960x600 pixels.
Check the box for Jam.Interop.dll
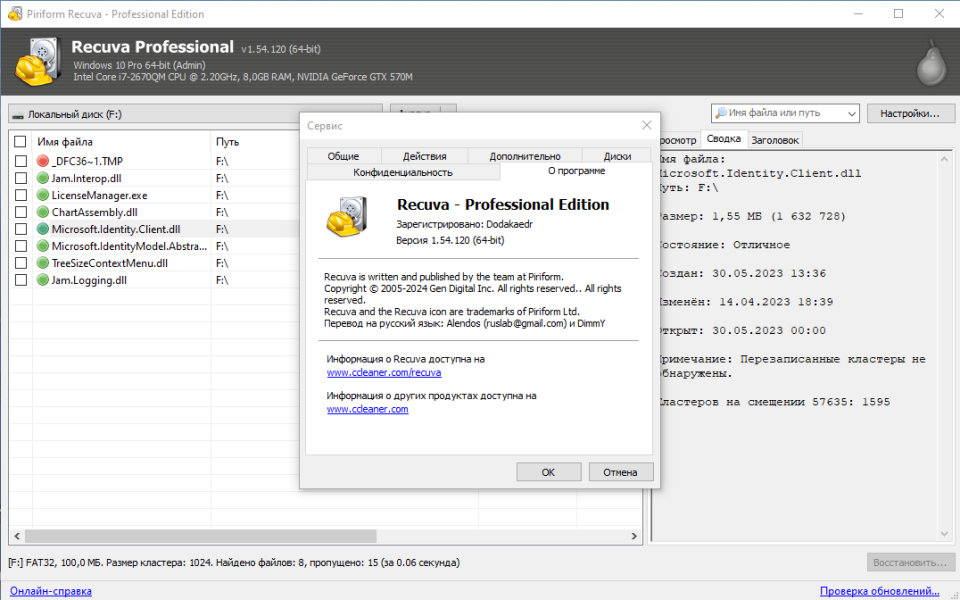pos(21,178)
